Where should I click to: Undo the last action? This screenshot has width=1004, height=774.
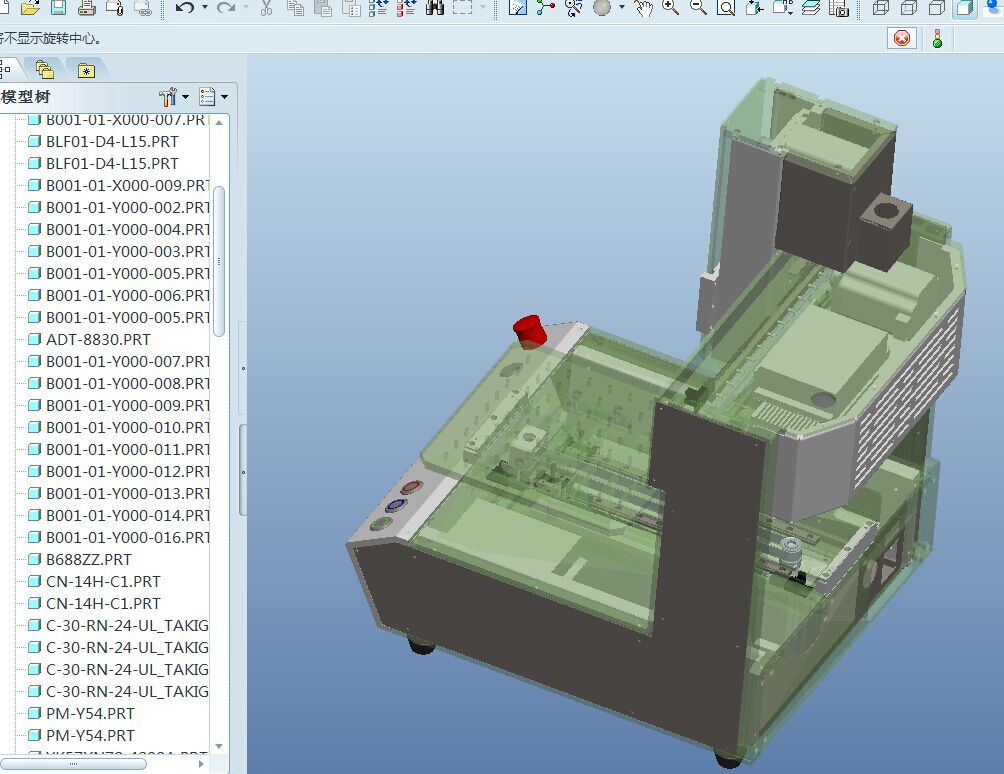185,7
